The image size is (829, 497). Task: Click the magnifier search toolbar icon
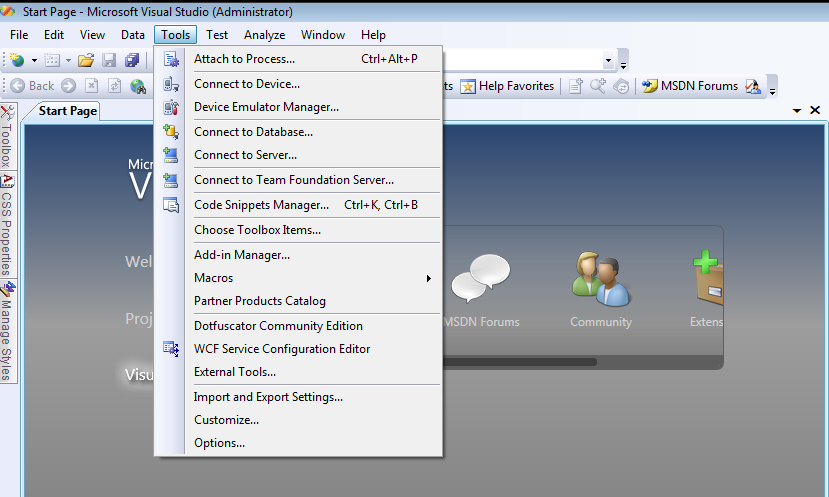coord(598,86)
